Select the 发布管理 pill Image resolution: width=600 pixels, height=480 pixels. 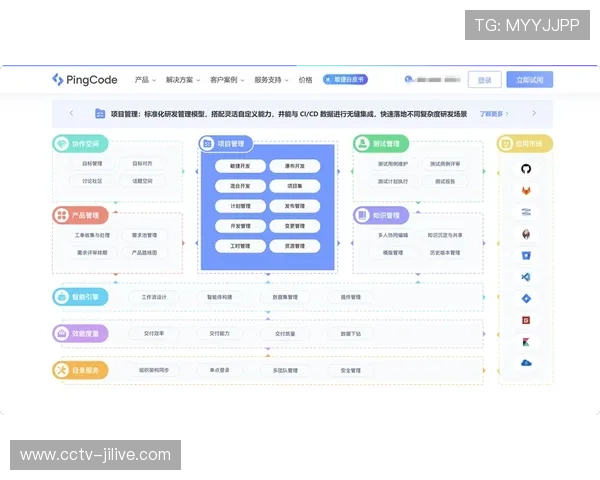295,206
